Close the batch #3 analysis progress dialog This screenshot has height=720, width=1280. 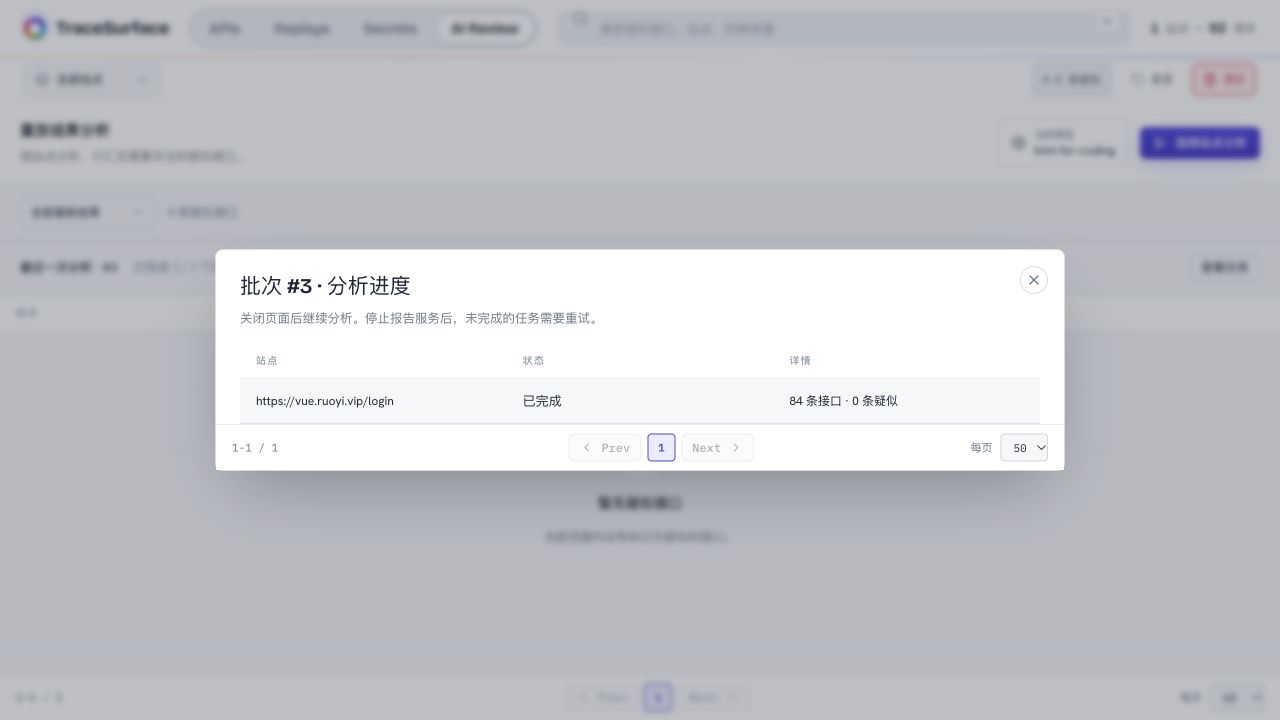click(x=1033, y=280)
